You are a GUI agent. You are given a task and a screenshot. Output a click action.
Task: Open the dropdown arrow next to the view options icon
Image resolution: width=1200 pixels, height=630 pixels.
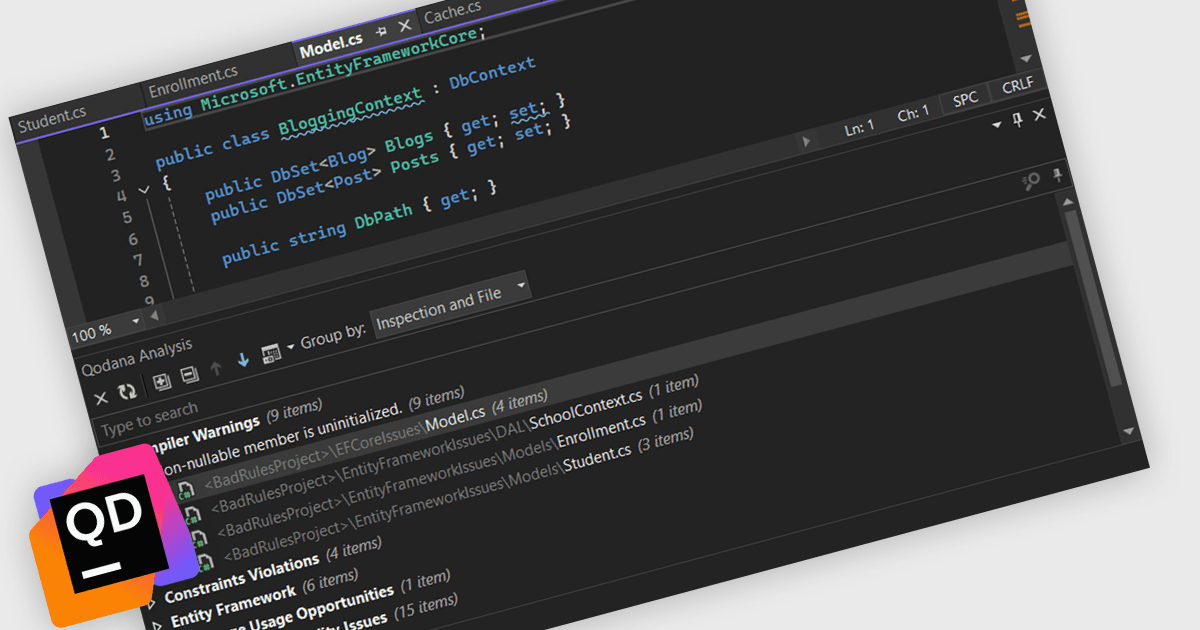[291, 347]
